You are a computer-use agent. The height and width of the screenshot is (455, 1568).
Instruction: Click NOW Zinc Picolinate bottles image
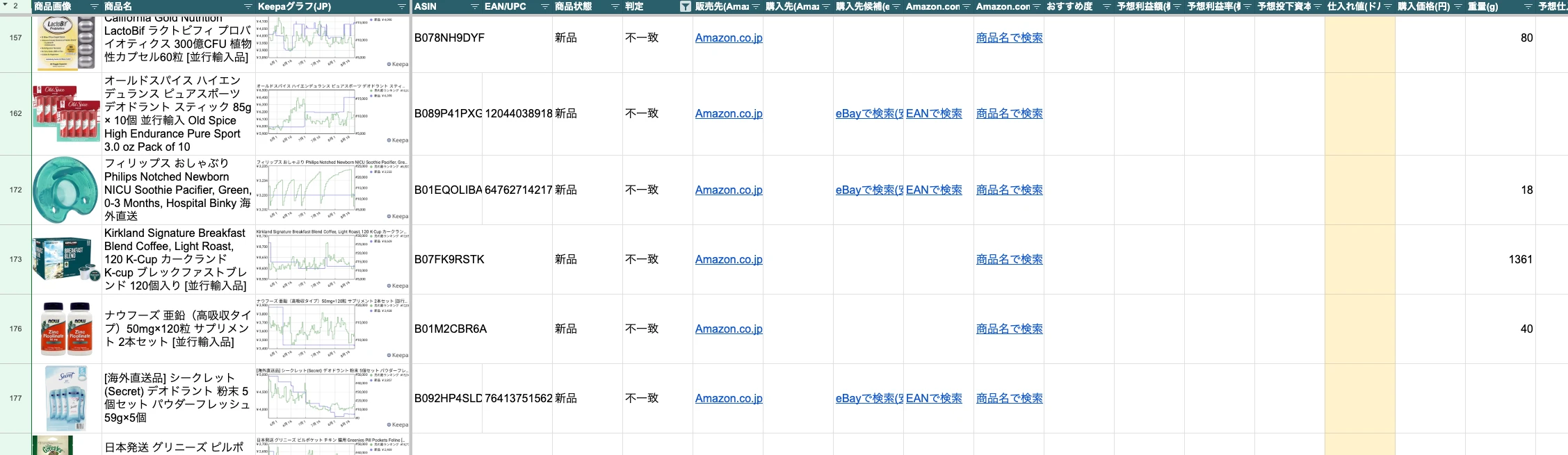67,329
